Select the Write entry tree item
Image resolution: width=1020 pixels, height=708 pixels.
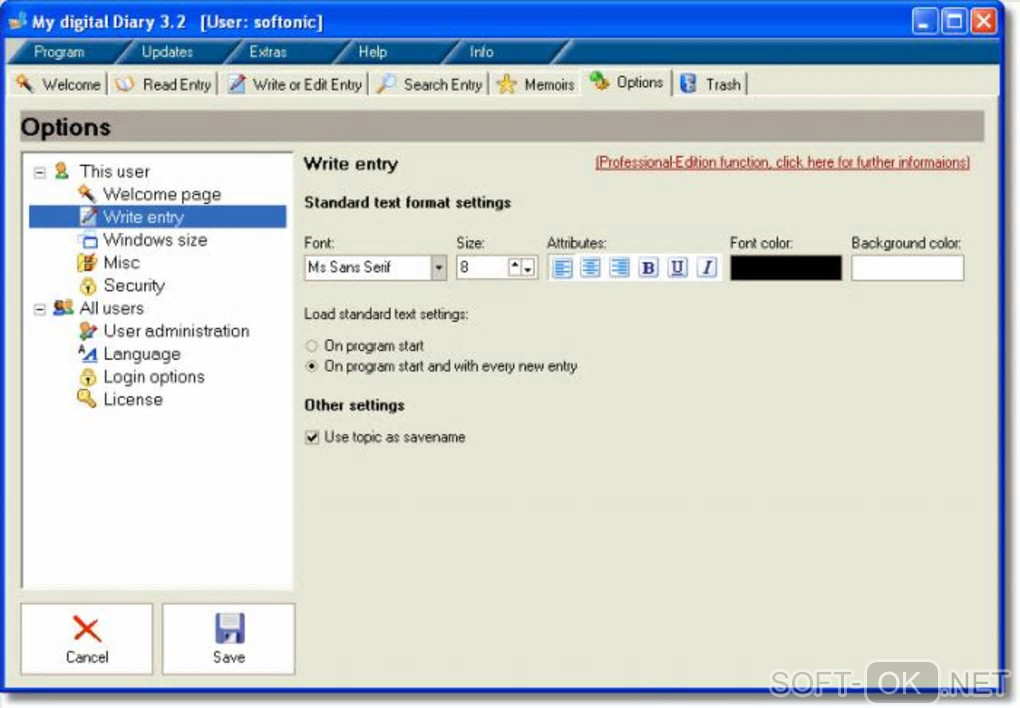point(157,217)
